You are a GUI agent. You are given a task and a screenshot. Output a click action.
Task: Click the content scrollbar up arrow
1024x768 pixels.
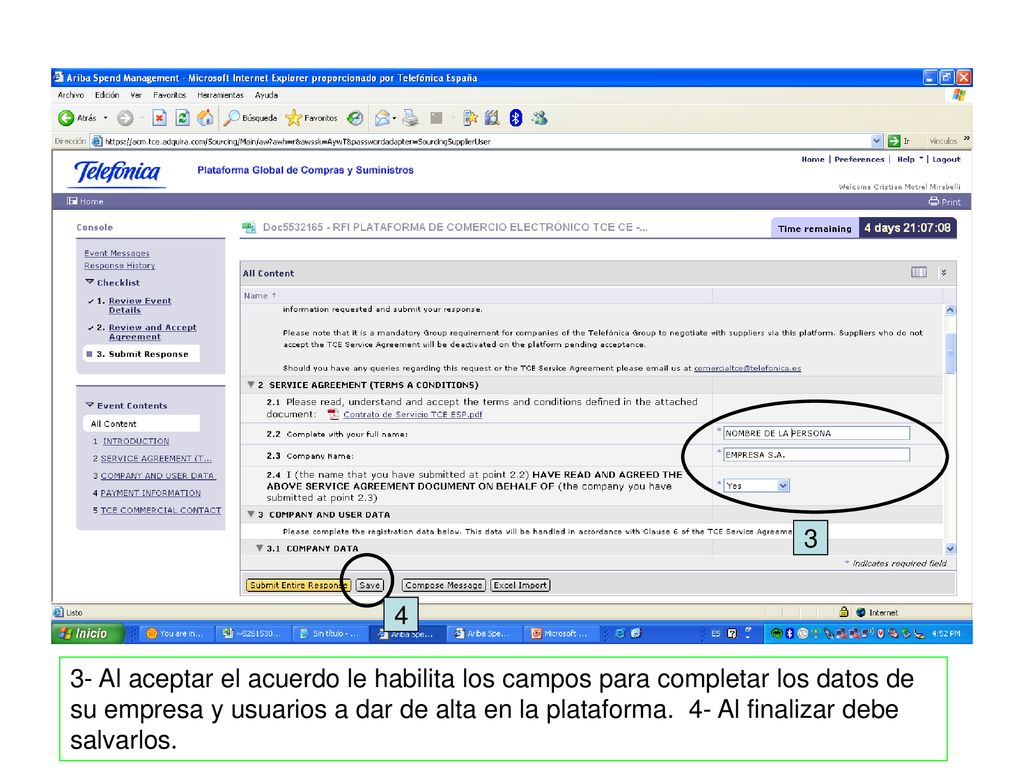pyautogui.click(x=950, y=310)
